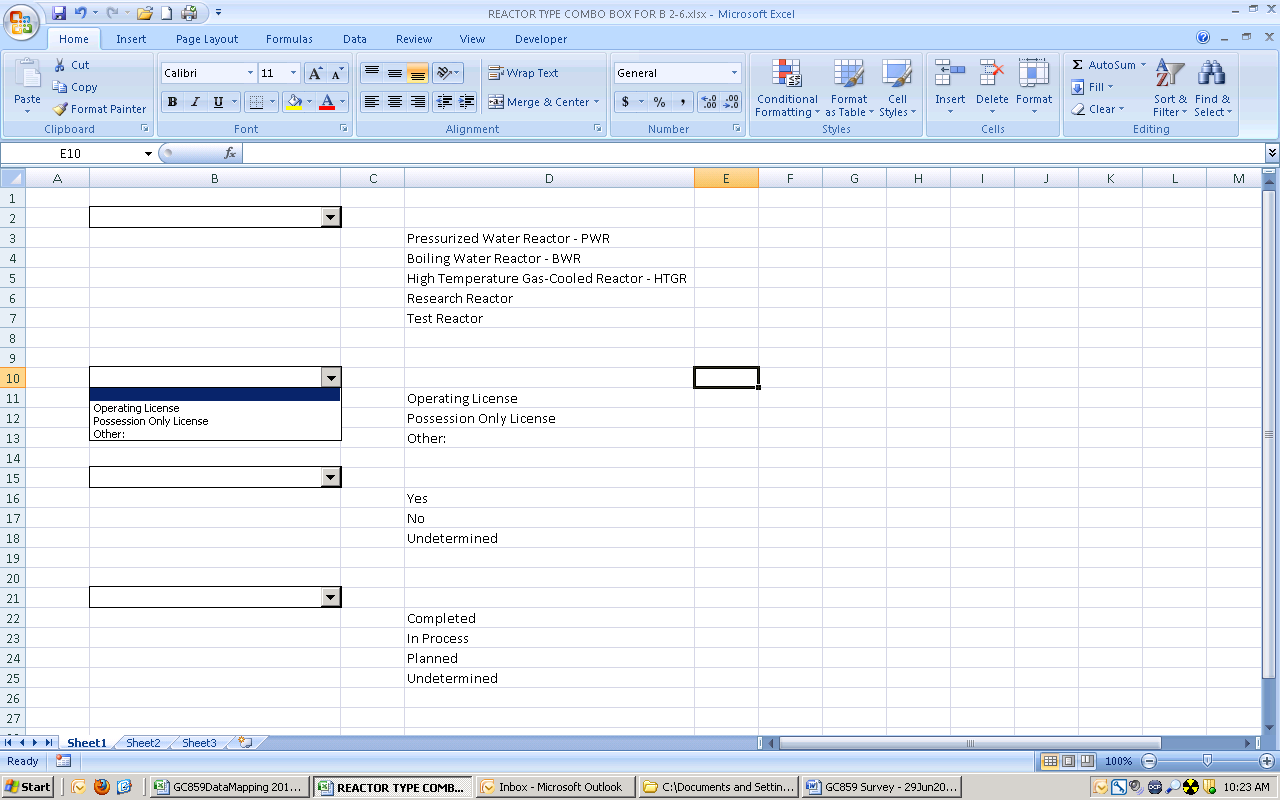Click the Merge & Center icon
The image size is (1280, 800).
coord(496,102)
